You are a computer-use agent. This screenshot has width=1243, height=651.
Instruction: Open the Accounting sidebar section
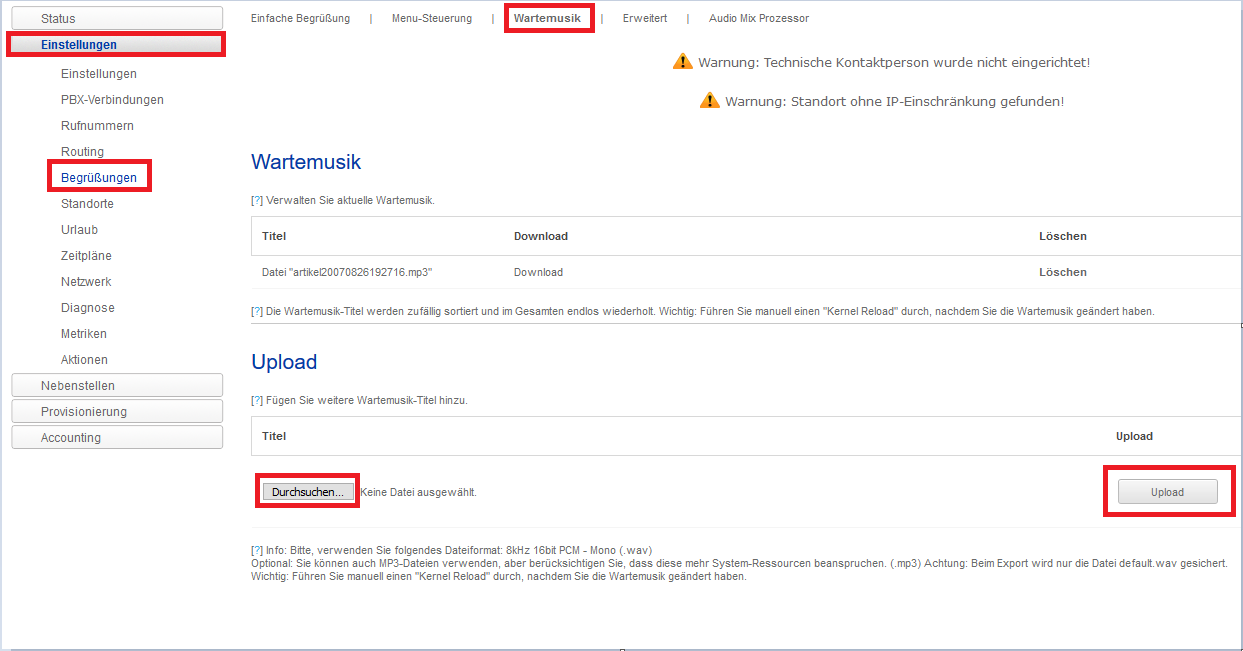[117, 438]
